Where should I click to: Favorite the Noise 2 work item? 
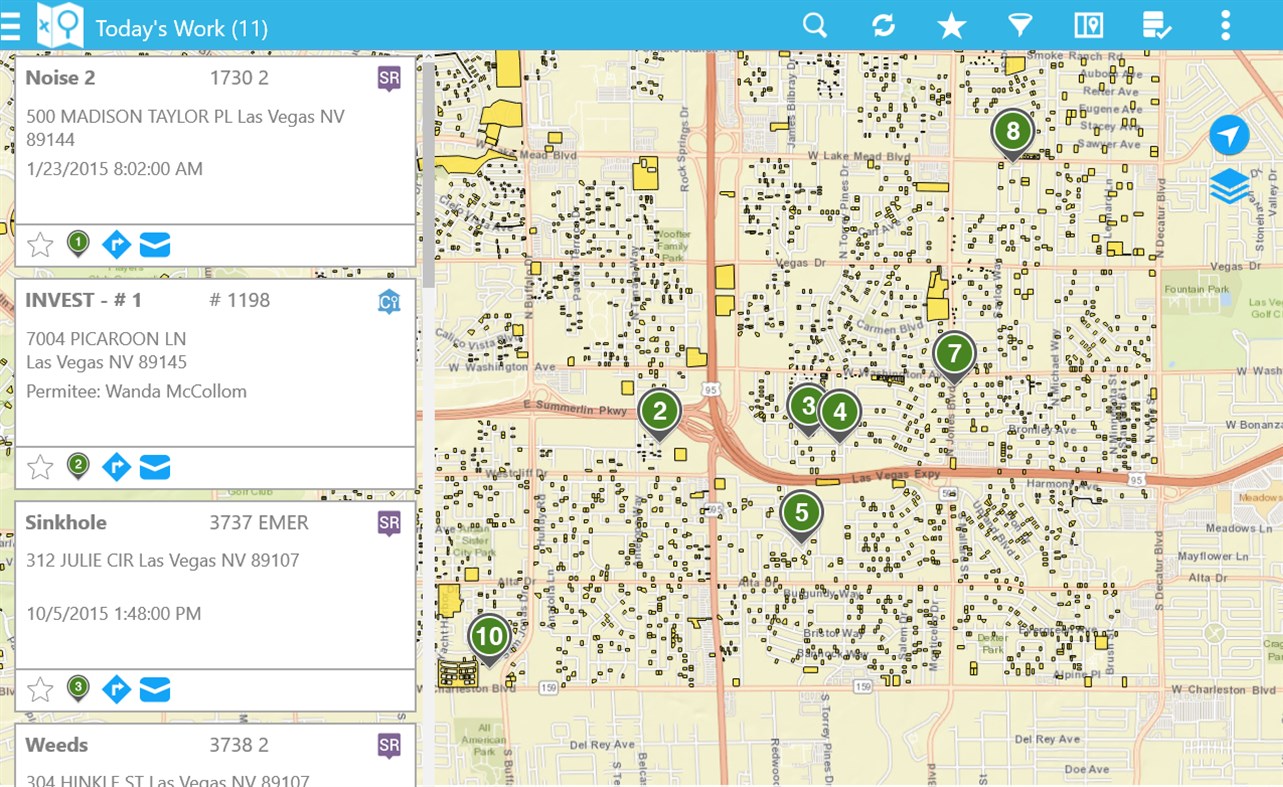[40, 245]
